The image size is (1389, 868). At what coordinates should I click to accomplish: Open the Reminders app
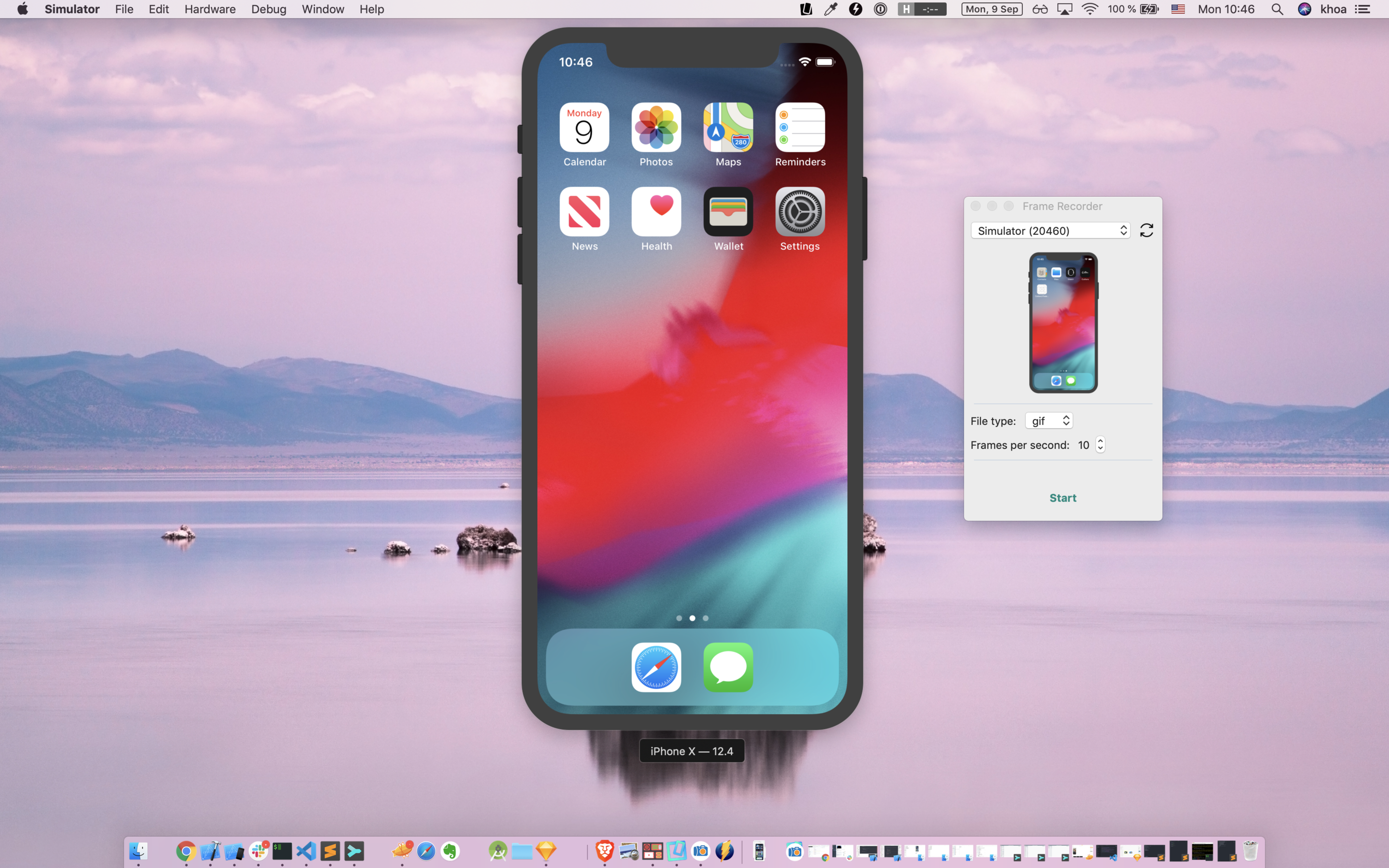[x=800, y=127]
